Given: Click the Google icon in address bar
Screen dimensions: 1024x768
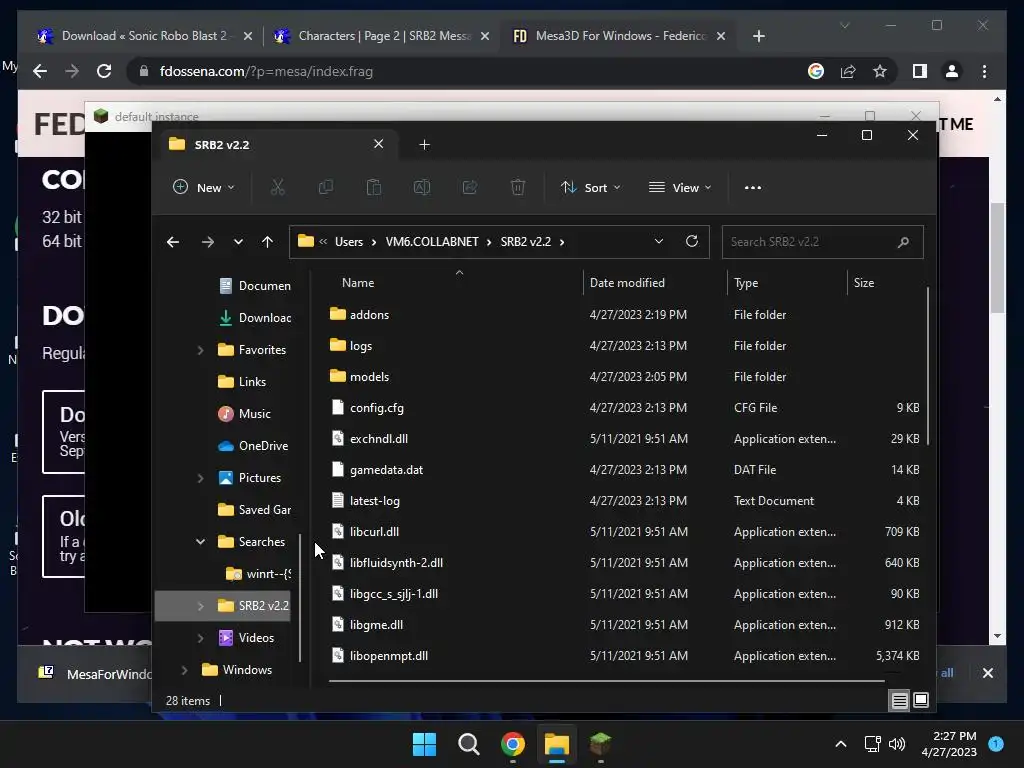Looking at the screenshot, I should coord(816,71).
